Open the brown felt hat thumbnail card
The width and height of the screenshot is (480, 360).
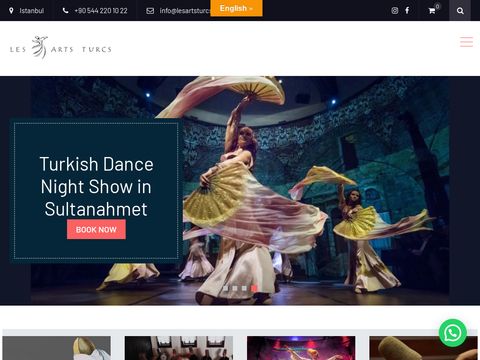[423, 348]
